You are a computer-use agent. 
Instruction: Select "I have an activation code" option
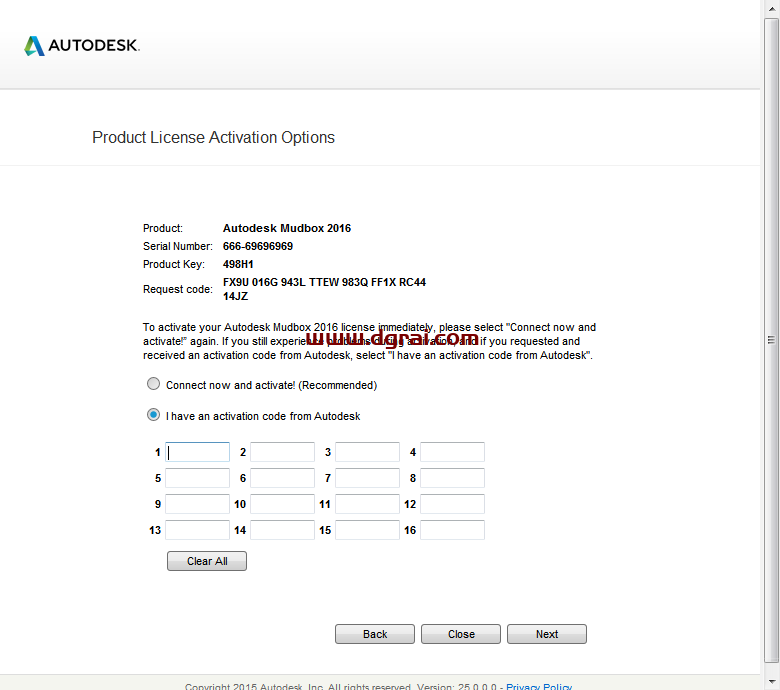coord(153,415)
